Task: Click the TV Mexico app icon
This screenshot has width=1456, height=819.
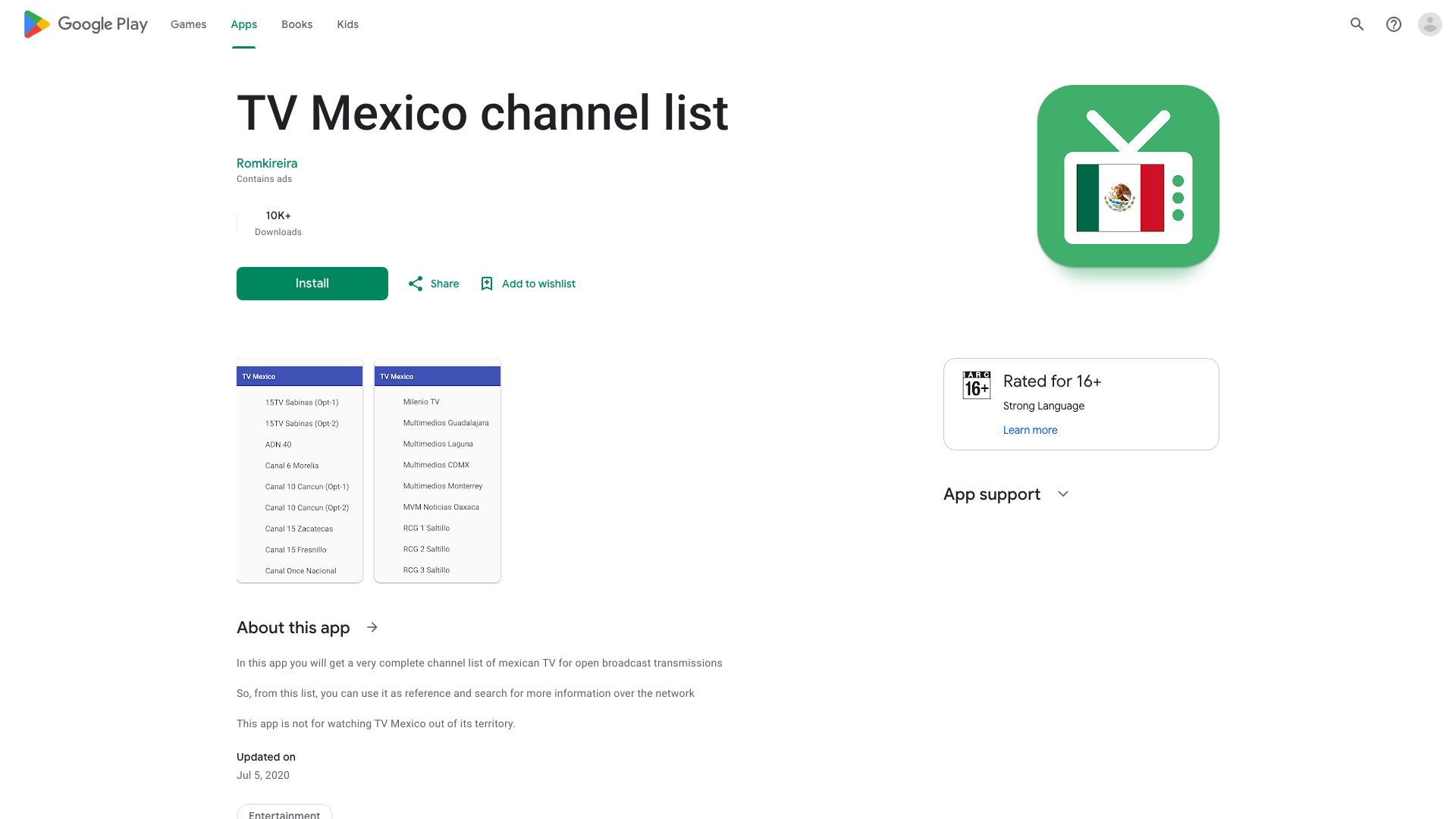Action: pyautogui.click(x=1128, y=176)
